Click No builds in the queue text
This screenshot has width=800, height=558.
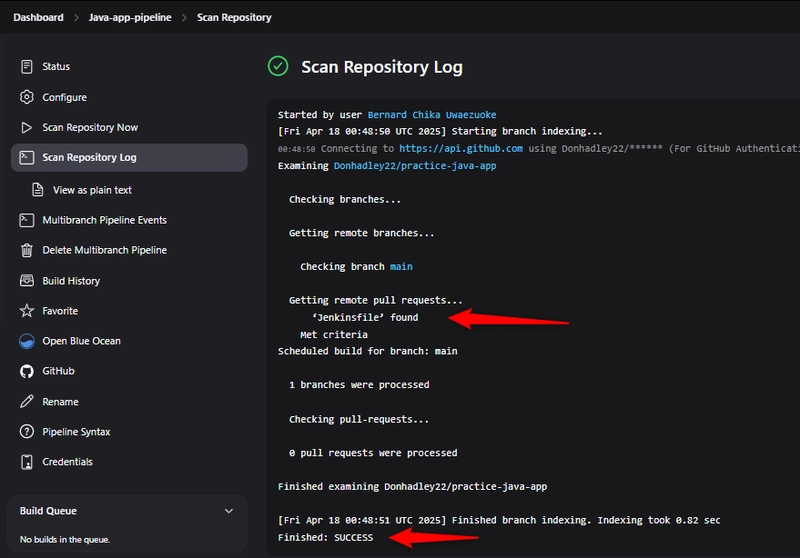coord(65,540)
